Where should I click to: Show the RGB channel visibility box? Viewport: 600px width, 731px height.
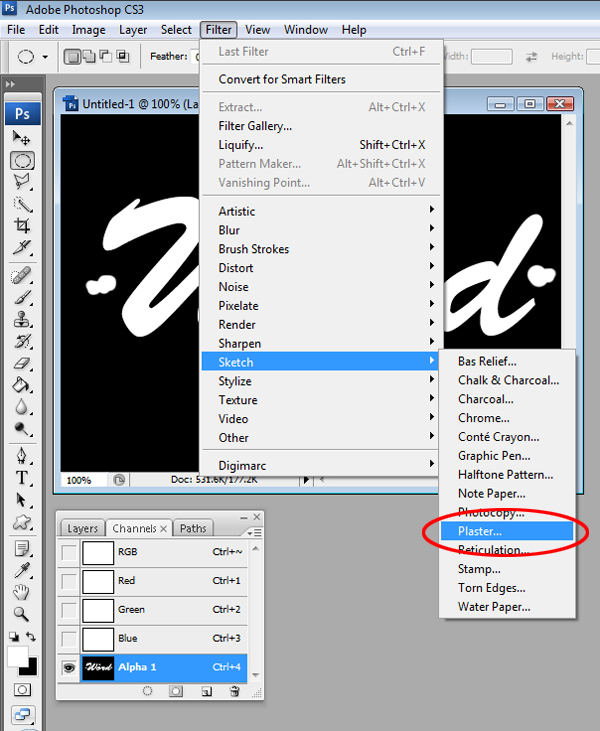coord(69,552)
